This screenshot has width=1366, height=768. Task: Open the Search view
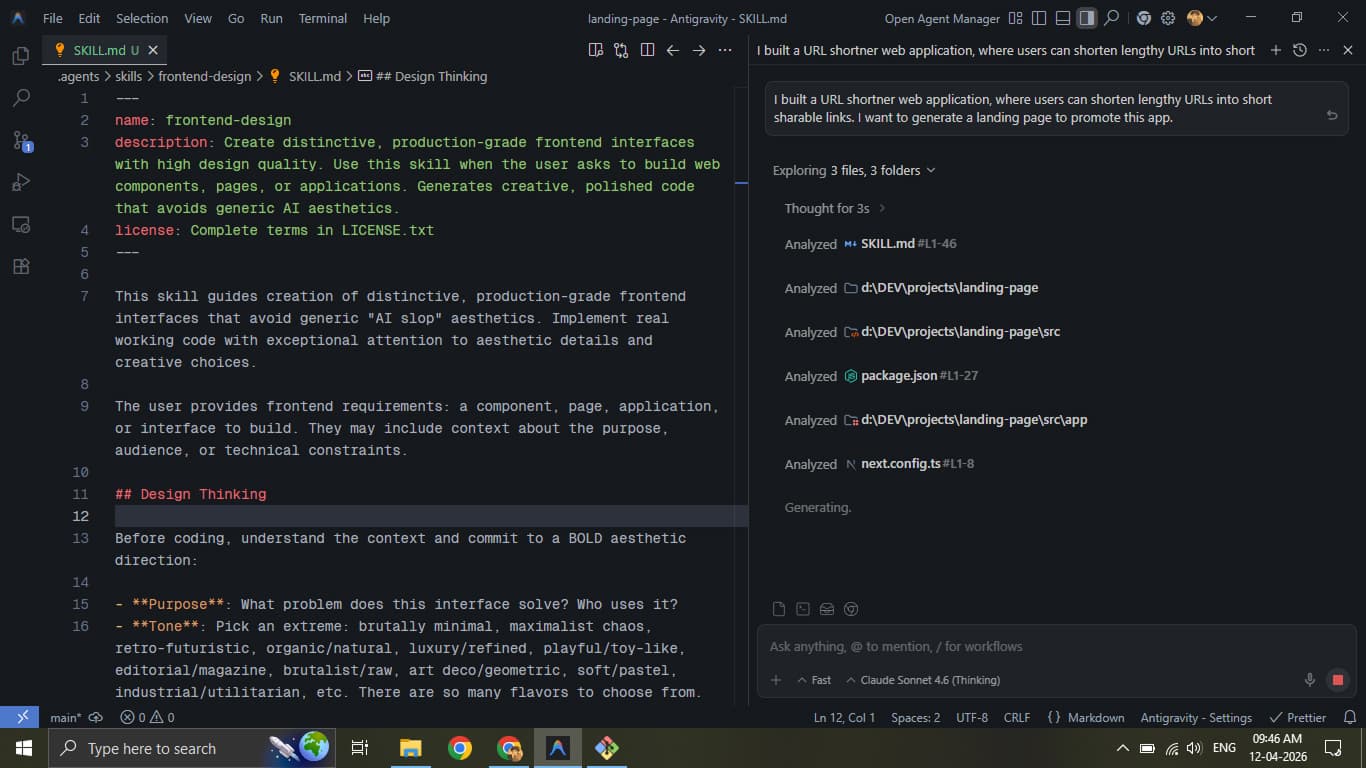(x=20, y=97)
